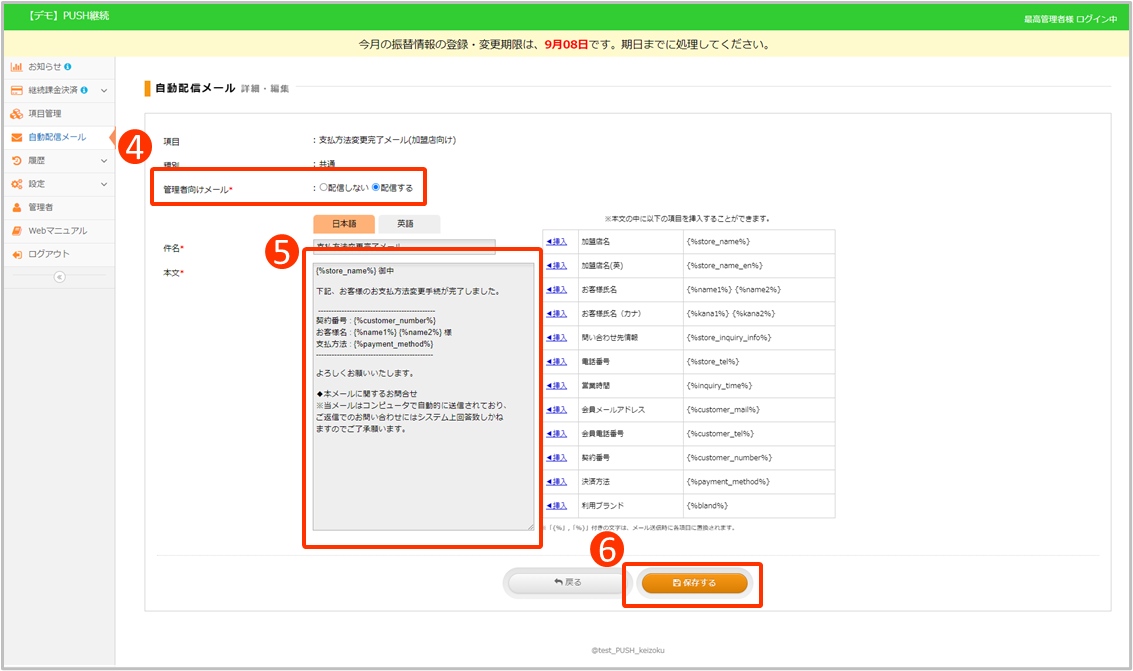
Task: Expand the 履歴 menu chevron
Action: (x=104, y=160)
